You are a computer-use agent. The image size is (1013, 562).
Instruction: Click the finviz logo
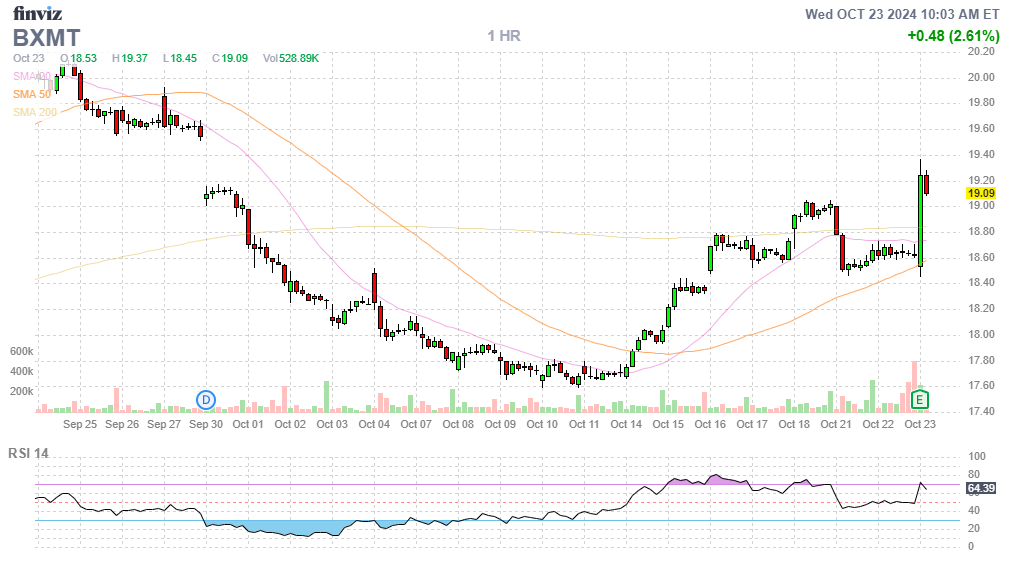tap(39, 13)
